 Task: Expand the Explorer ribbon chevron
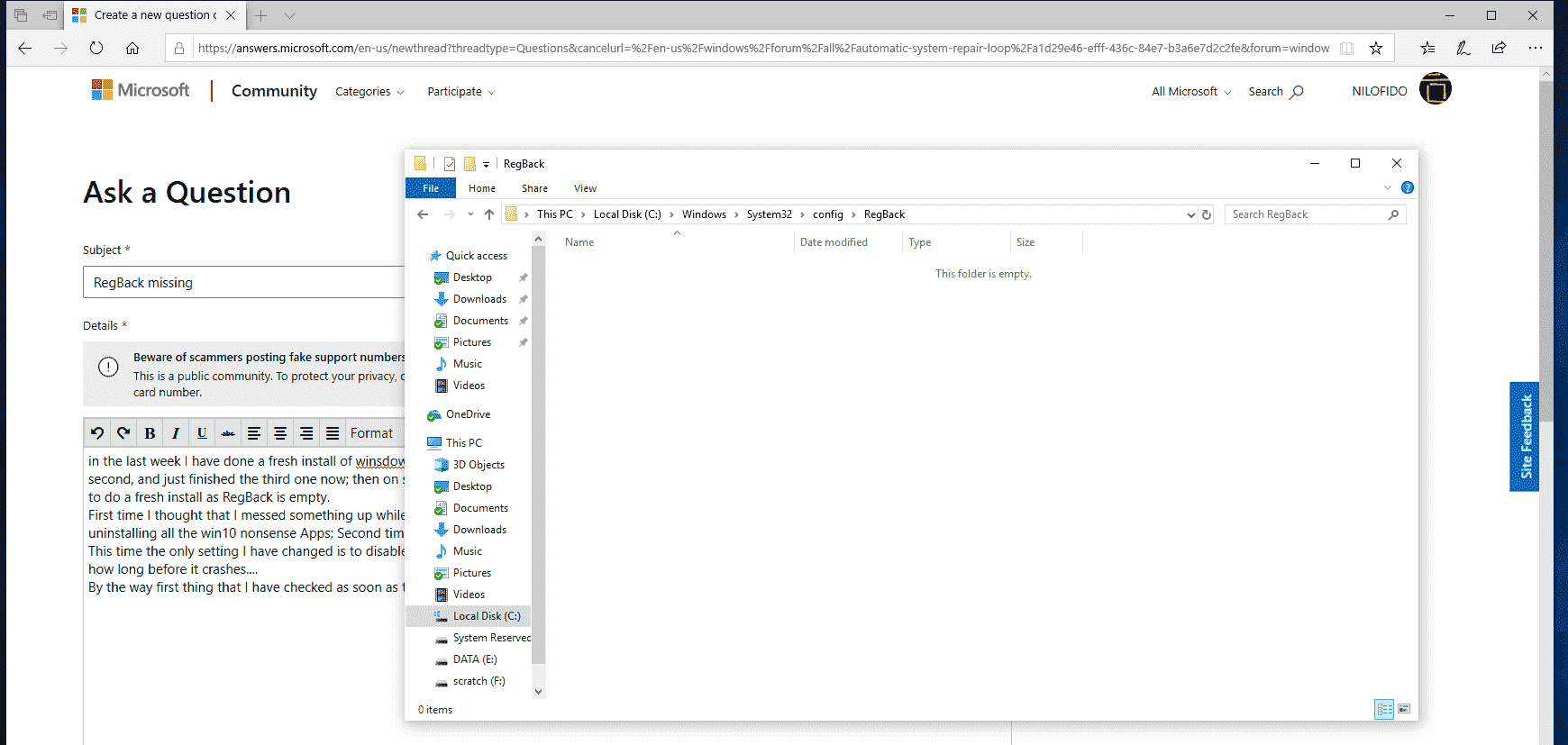tap(1388, 187)
